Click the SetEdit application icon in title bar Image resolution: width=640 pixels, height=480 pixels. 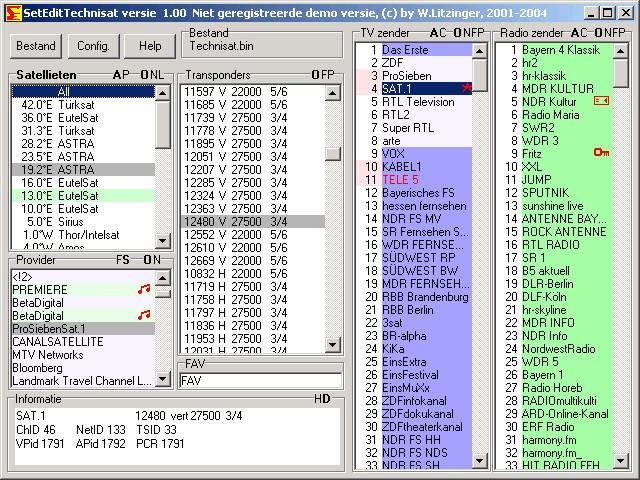[x=9, y=13]
